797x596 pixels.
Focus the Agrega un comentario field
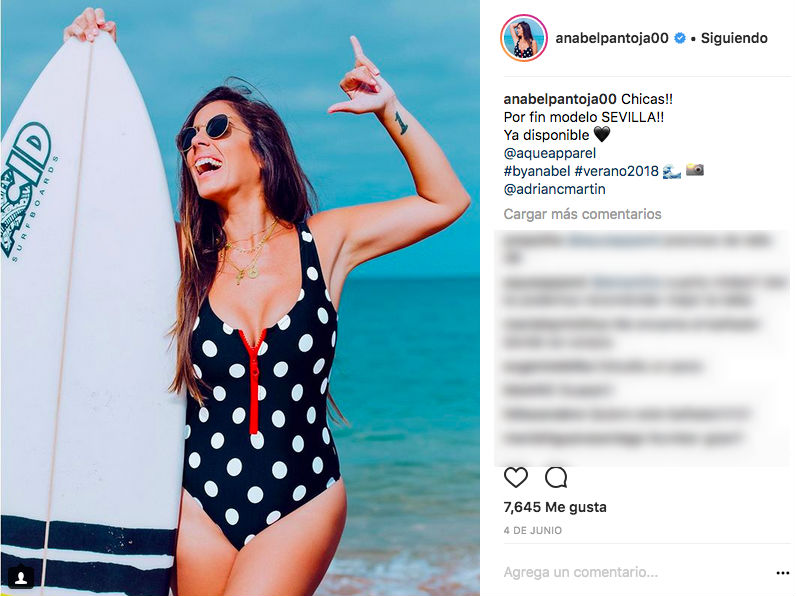pos(635,573)
